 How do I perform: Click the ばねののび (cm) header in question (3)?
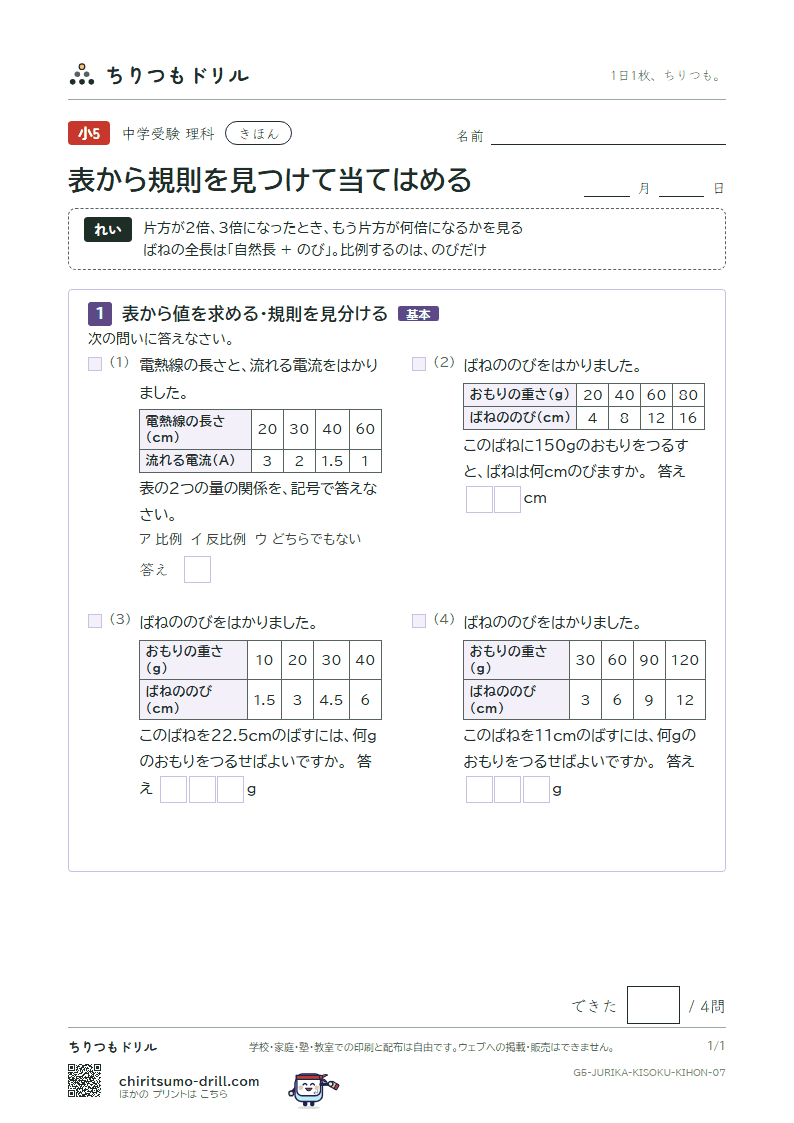point(193,700)
